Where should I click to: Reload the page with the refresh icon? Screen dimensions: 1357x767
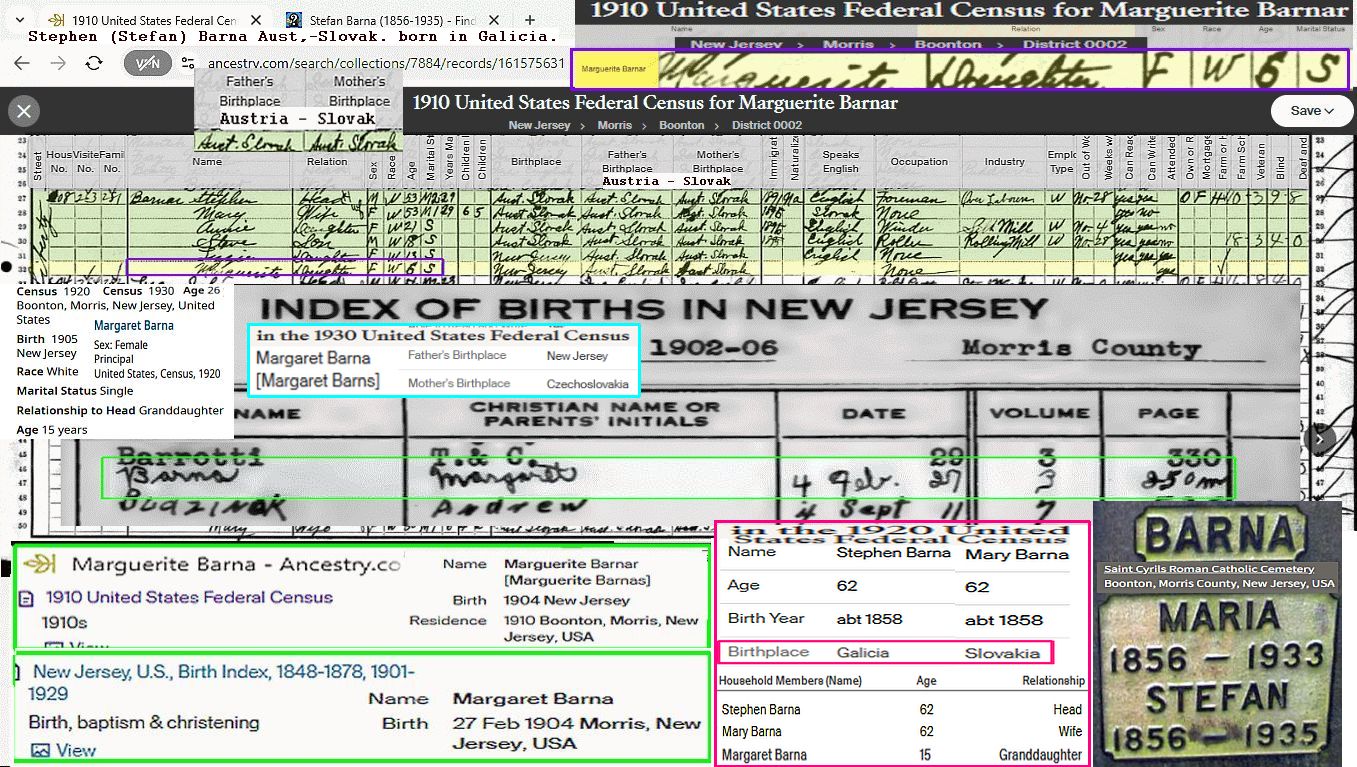click(x=94, y=63)
